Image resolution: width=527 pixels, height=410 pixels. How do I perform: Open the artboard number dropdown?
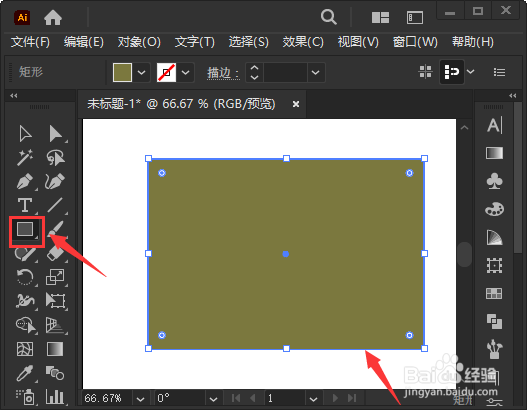313,399
